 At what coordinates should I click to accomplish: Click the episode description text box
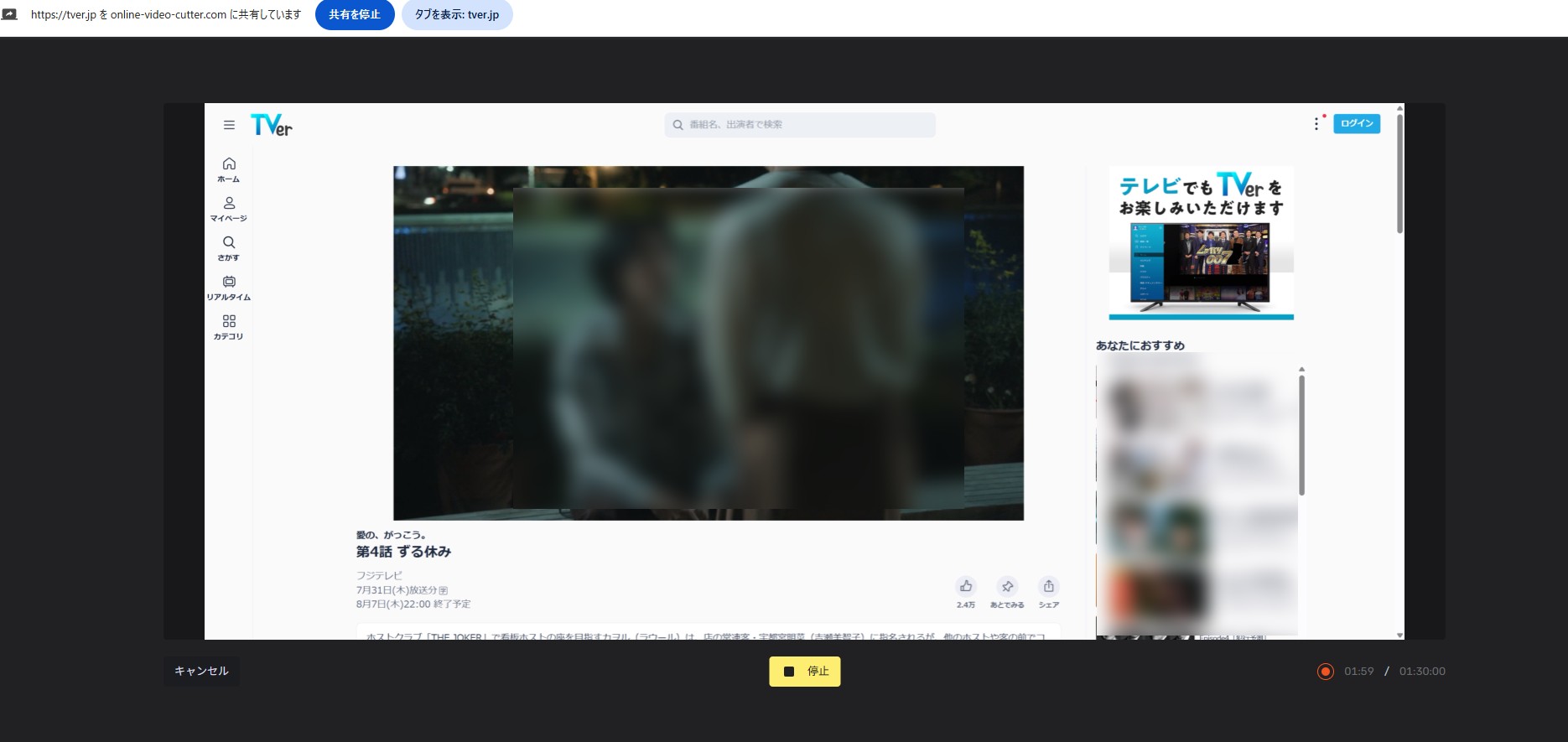(x=709, y=632)
